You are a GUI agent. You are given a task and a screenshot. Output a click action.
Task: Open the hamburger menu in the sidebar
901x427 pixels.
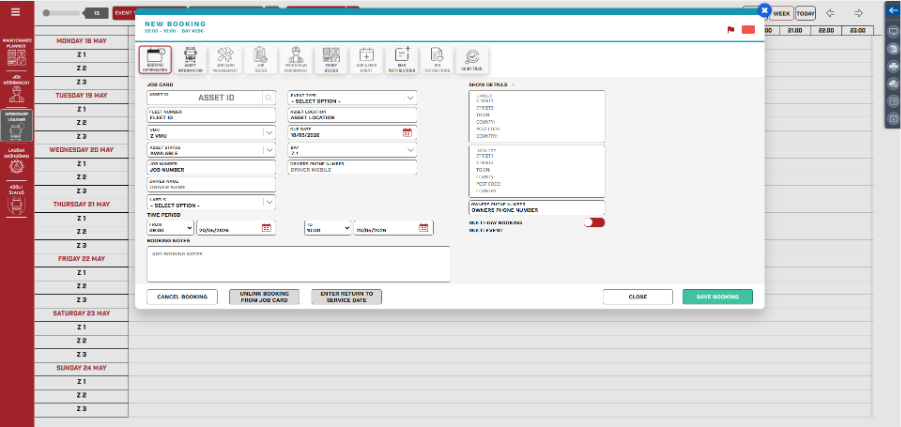tap(16, 11)
